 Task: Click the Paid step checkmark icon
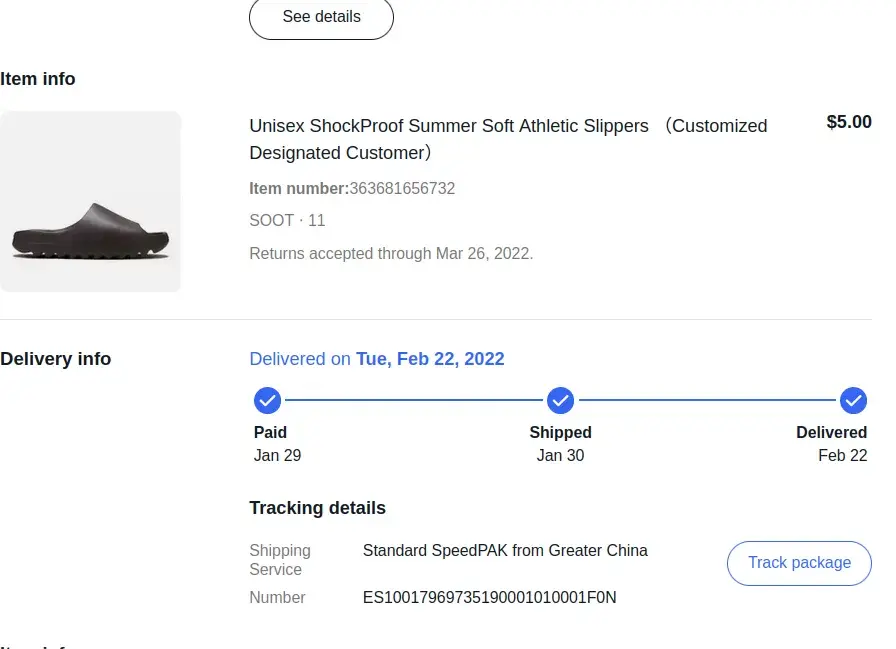pos(267,401)
